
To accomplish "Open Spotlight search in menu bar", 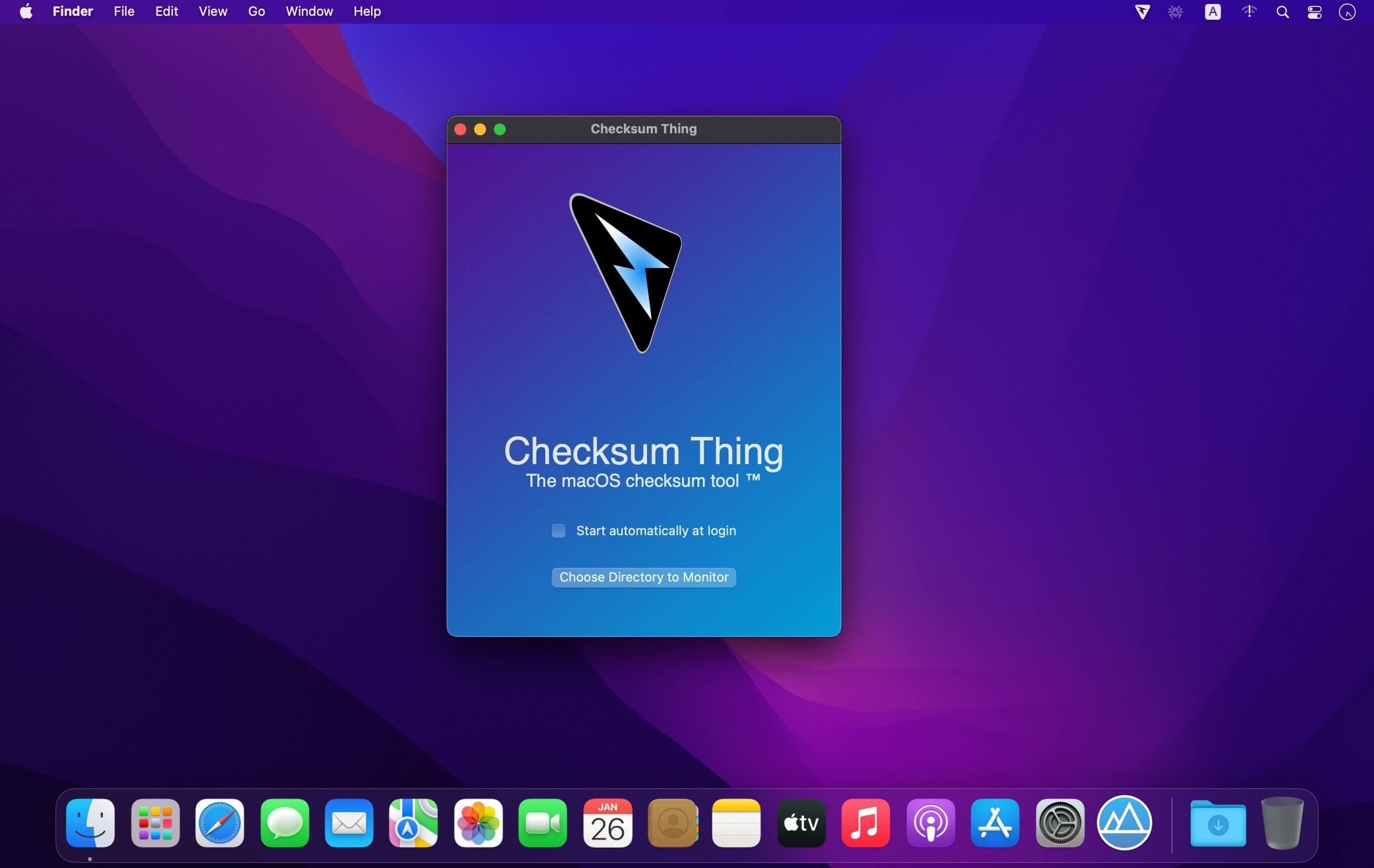I will coord(1282,12).
